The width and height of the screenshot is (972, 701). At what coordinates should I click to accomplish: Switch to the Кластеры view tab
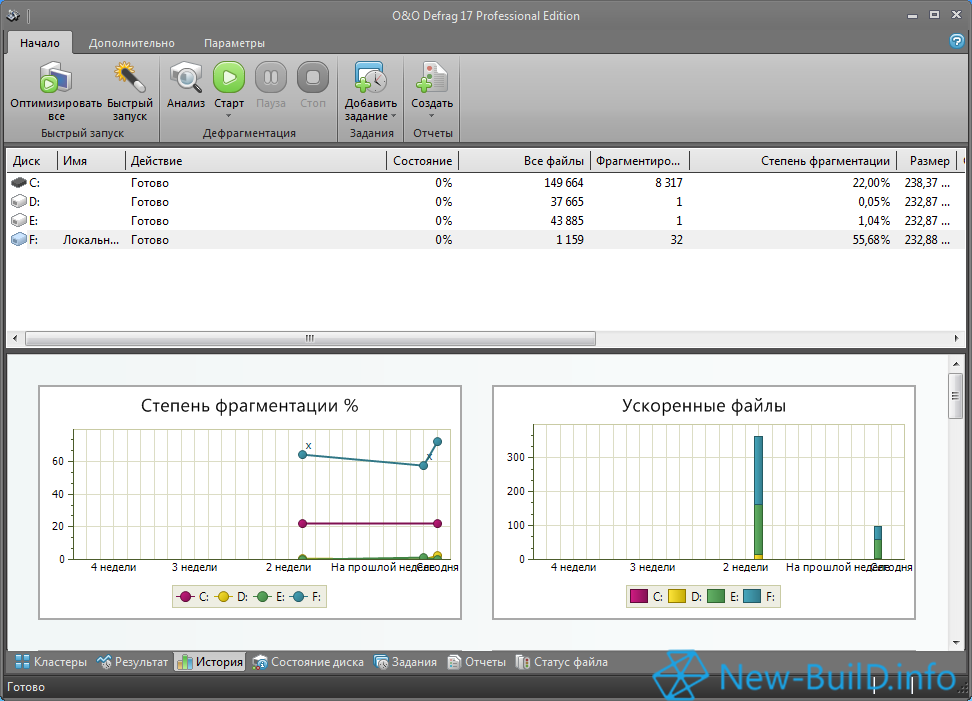51,662
